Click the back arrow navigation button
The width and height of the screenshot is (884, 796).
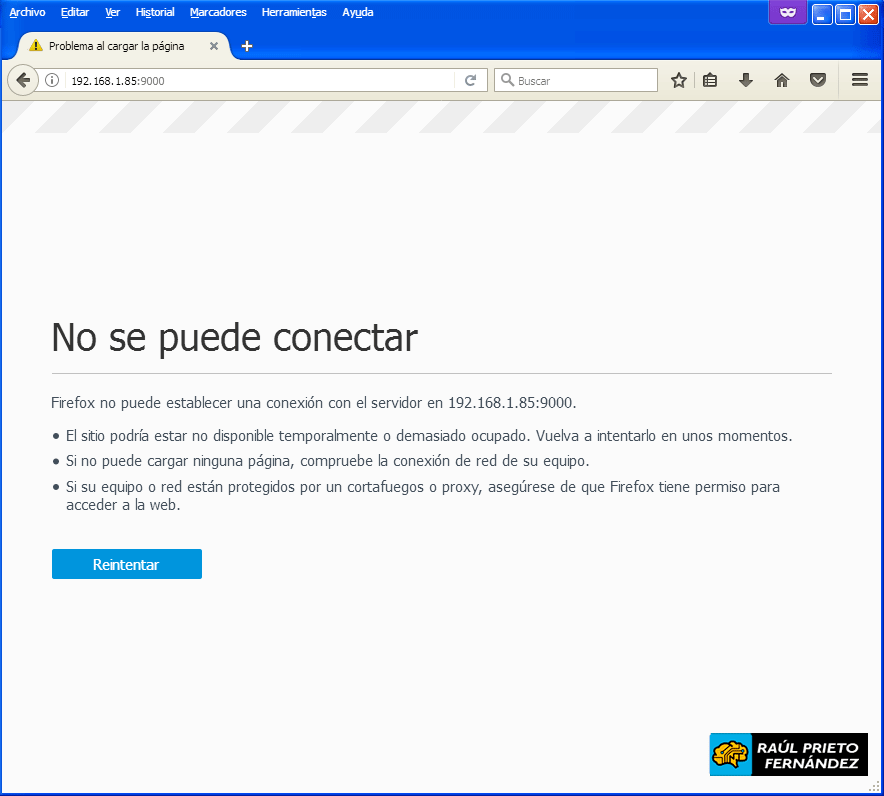(23, 80)
